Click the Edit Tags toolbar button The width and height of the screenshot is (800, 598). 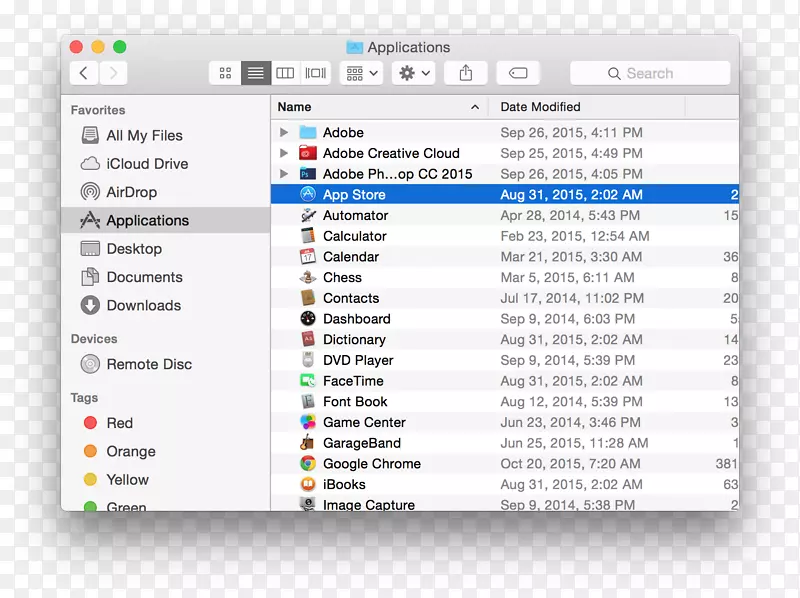click(x=518, y=73)
